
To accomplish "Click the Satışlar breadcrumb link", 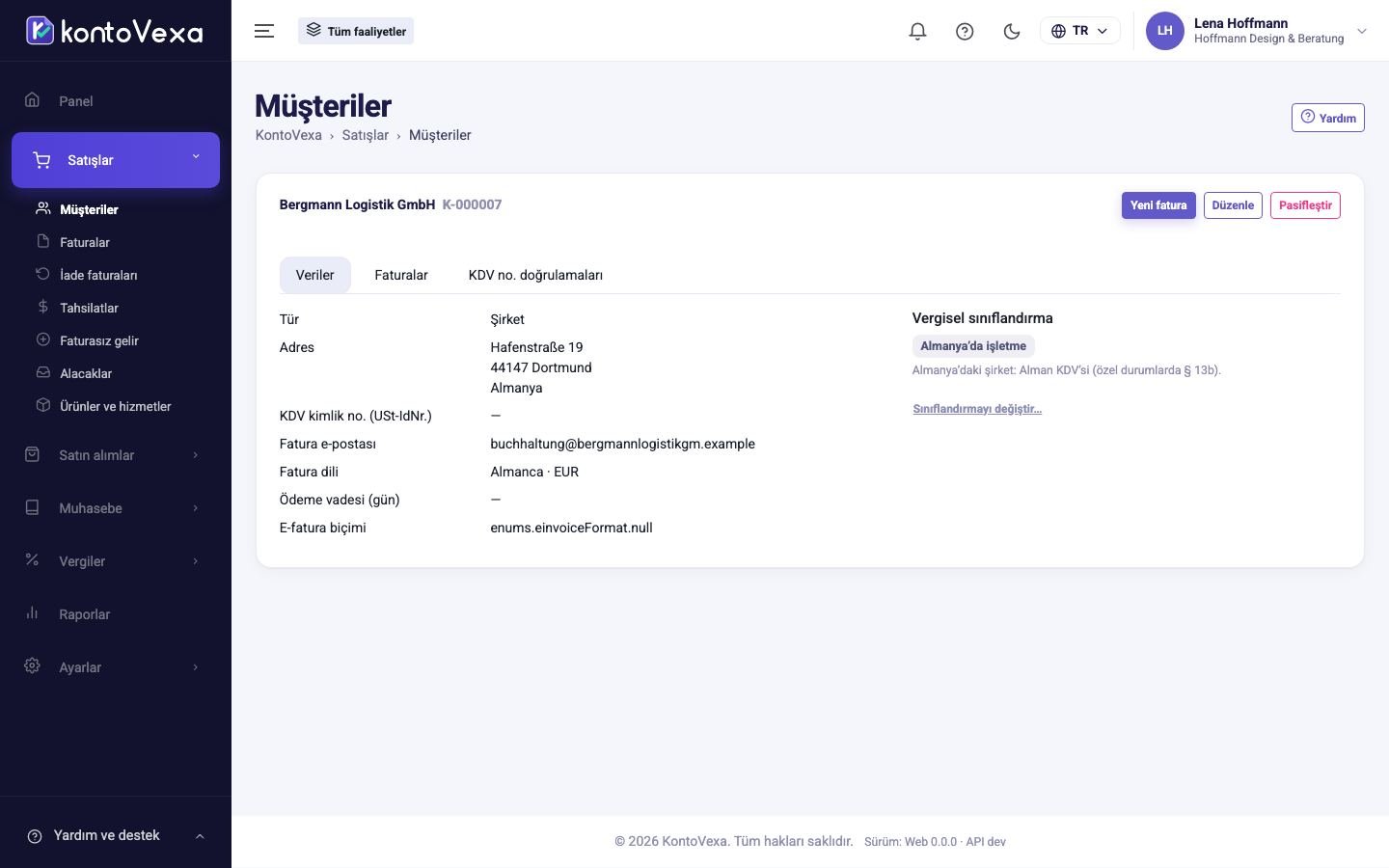I will pos(366,135).
